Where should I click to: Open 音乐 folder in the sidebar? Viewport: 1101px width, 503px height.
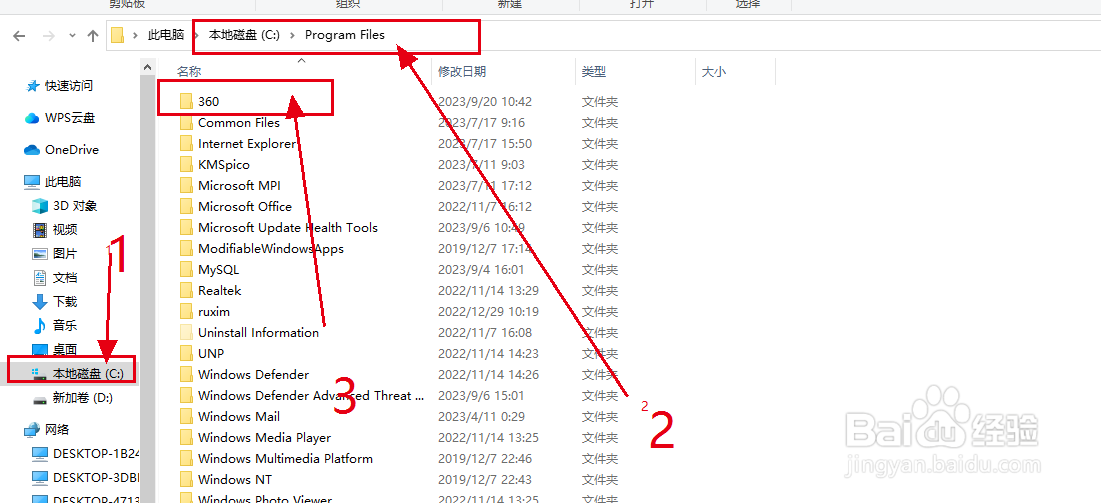click(x=65, y=325)
